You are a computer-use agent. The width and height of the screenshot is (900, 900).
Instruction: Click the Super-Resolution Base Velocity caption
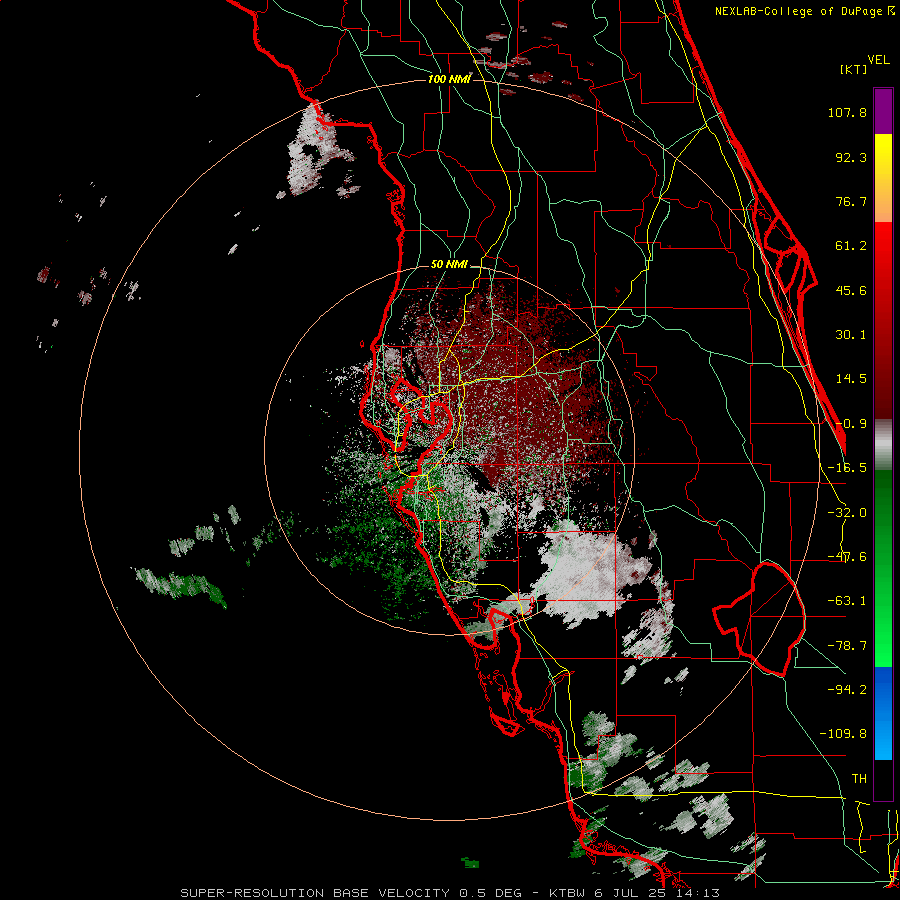pos(449,893)
